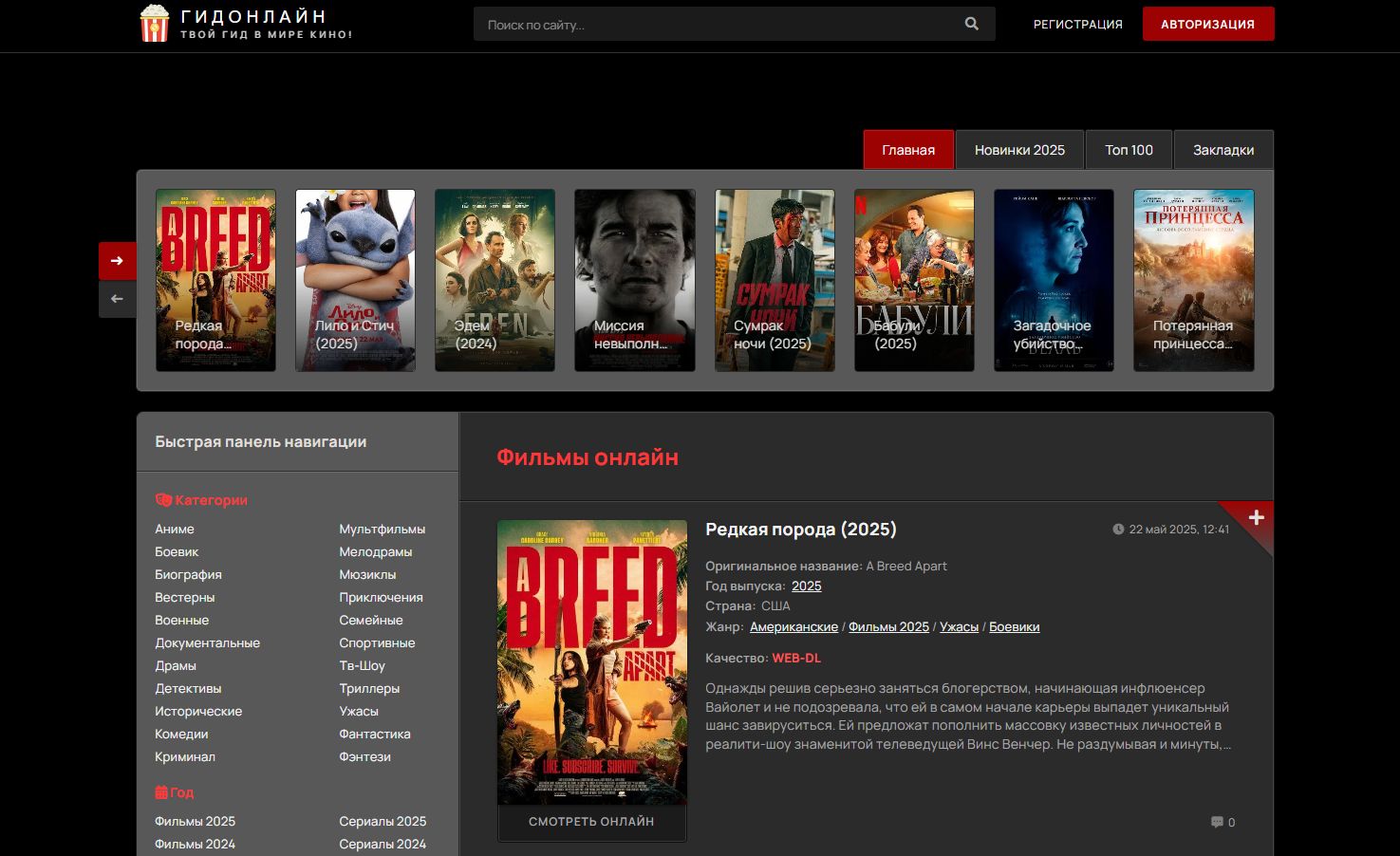The image size is (1400, 856).
Task: Click the Американские genre link
Action: point(793,627)
